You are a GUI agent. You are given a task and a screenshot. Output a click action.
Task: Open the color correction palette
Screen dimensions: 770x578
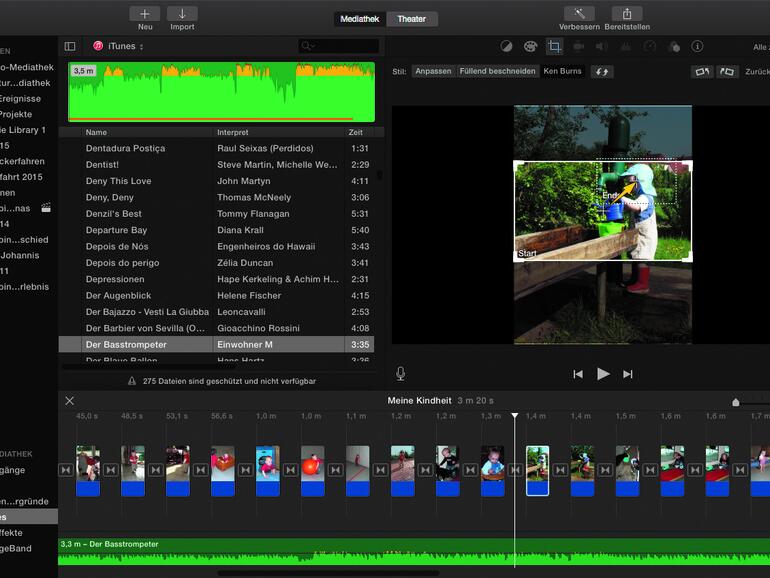(x=530, y=46)
